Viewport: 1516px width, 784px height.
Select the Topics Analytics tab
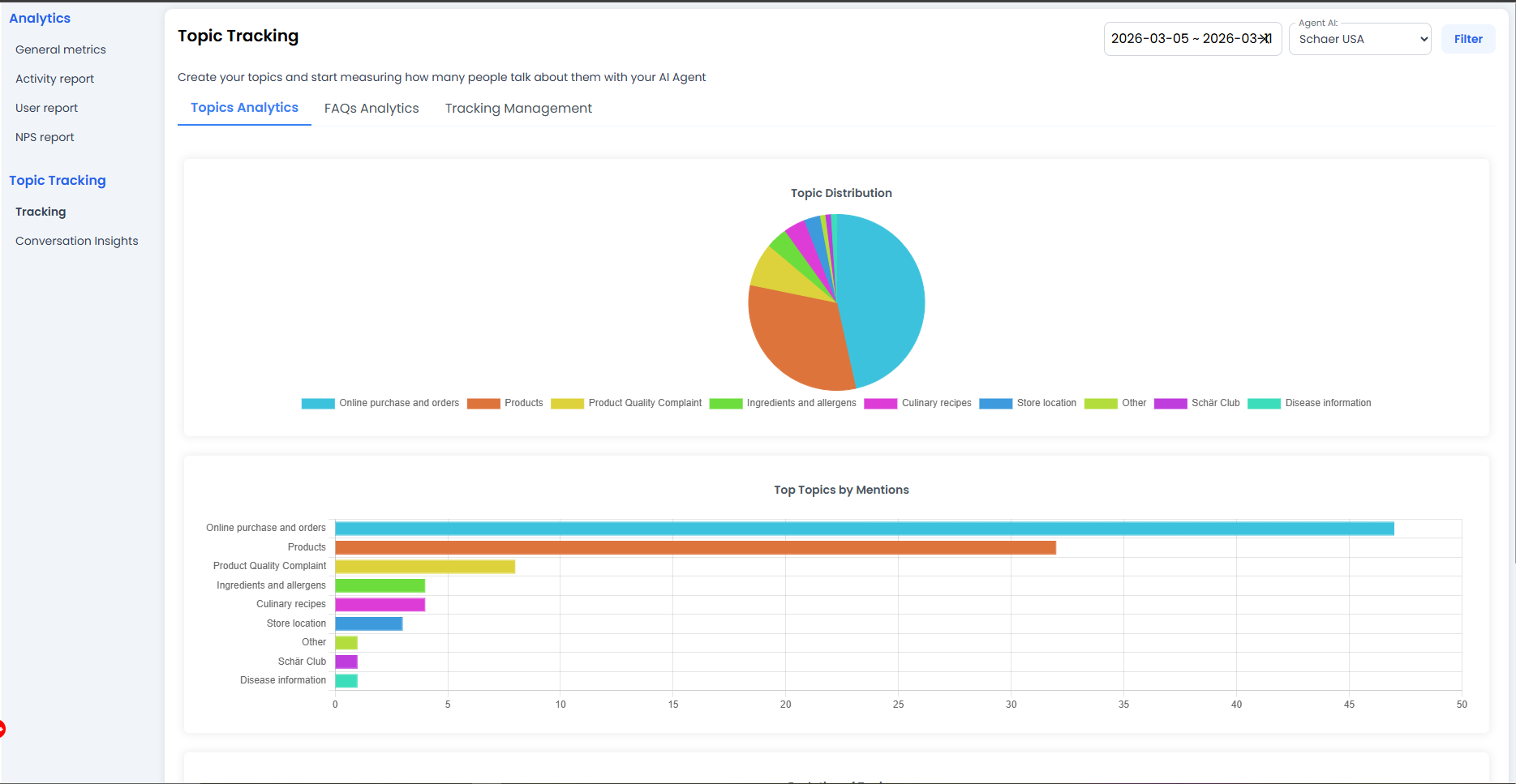pyautogui.click(x=243, y=107)
